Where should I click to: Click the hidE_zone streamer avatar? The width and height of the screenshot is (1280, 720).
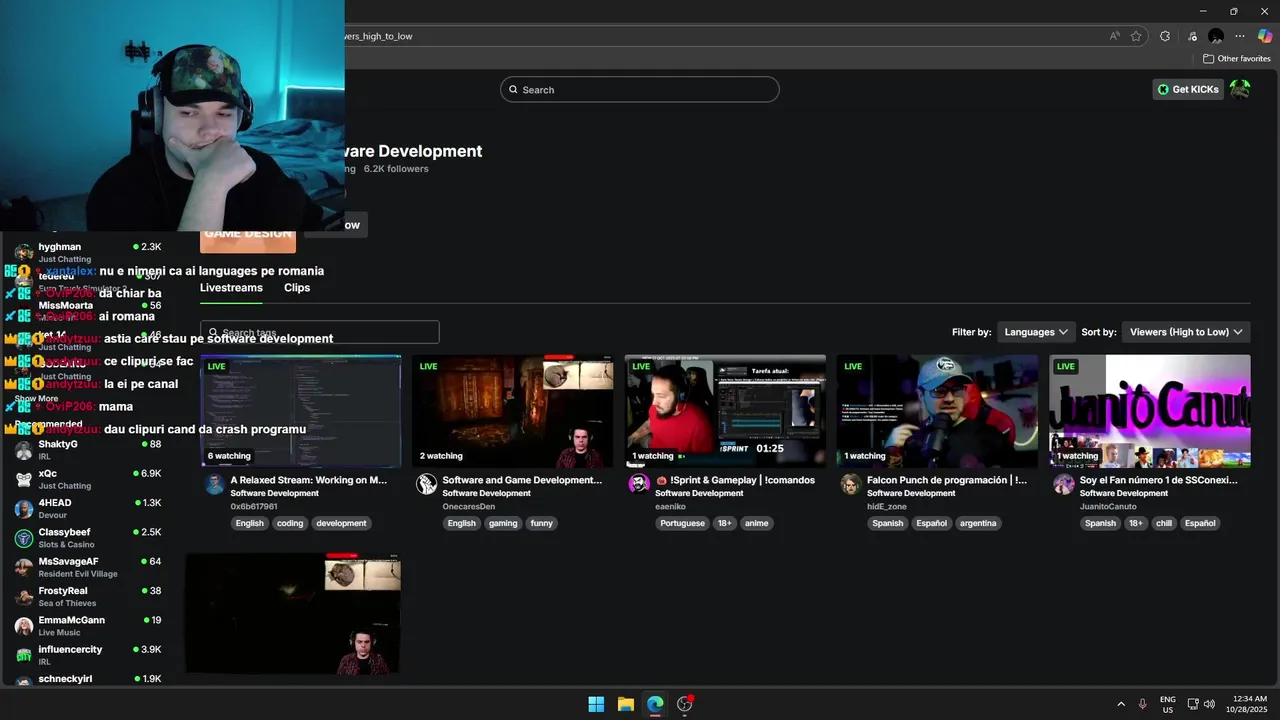click(x=851, y=485)
